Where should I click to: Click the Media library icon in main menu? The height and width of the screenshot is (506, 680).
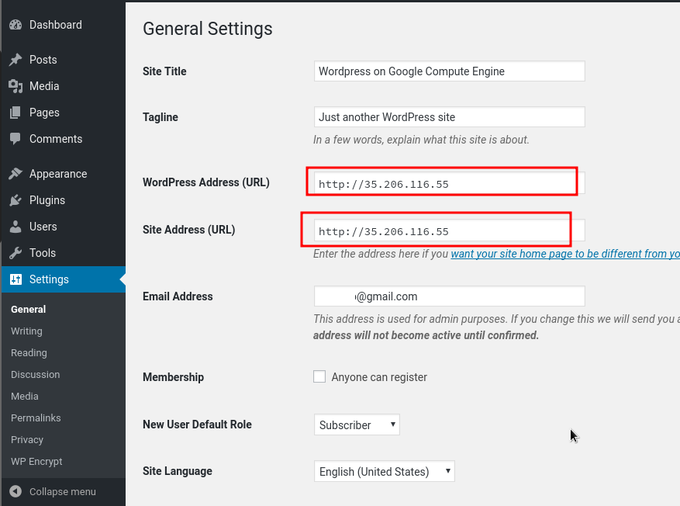(x=16, y=86)
